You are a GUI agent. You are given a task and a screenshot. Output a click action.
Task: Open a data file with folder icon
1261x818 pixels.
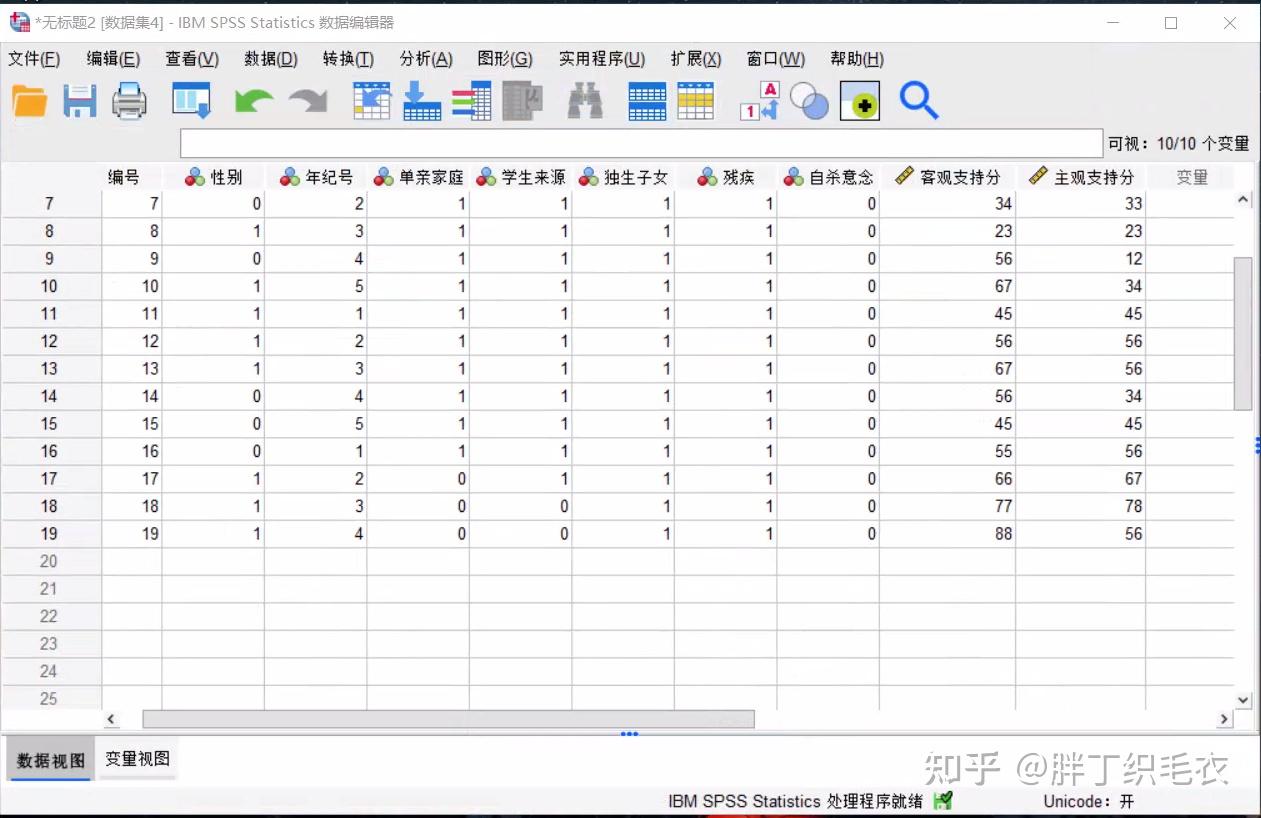click(30, 101)
